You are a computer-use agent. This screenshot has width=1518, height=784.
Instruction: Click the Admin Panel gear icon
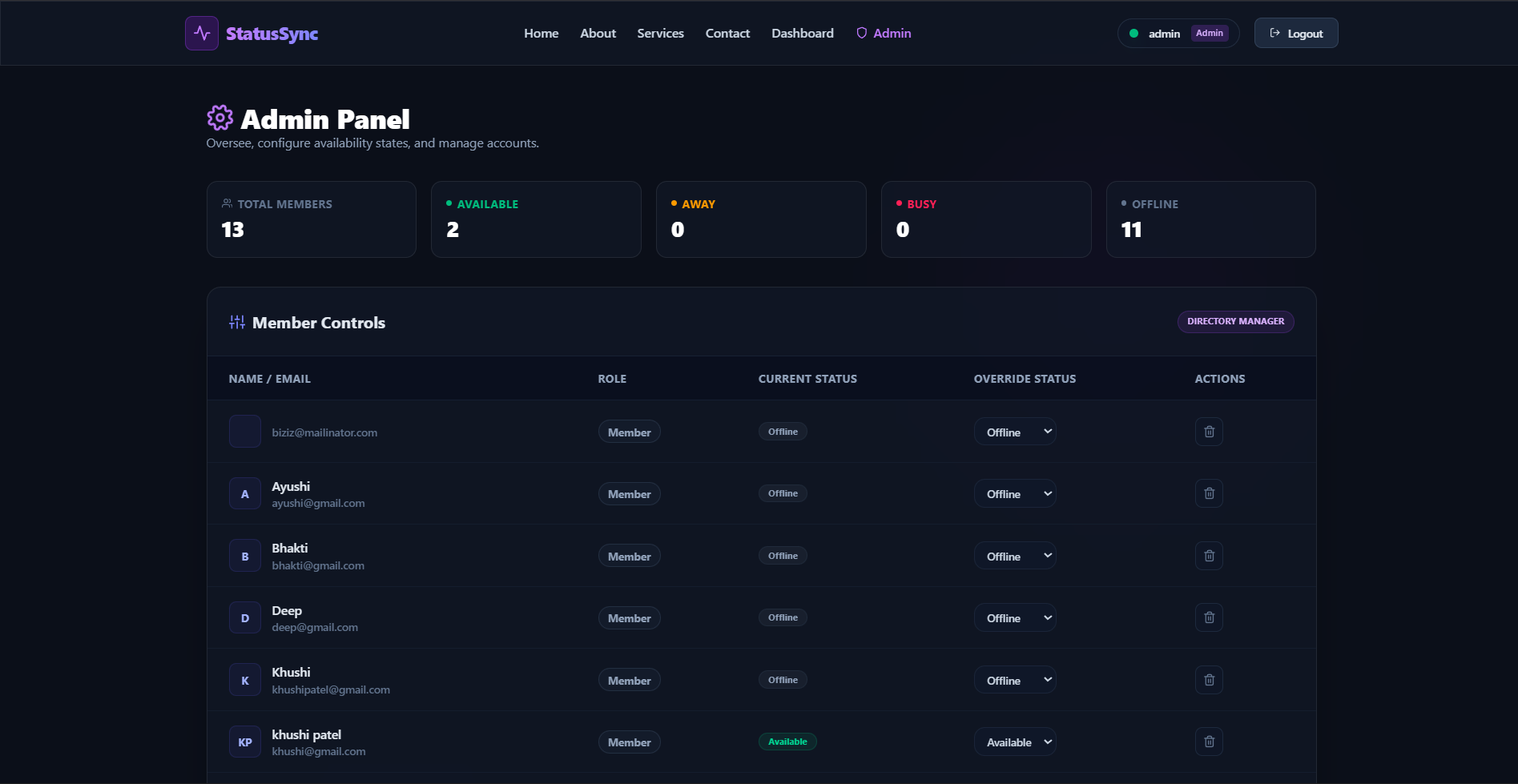coord(219,118)
